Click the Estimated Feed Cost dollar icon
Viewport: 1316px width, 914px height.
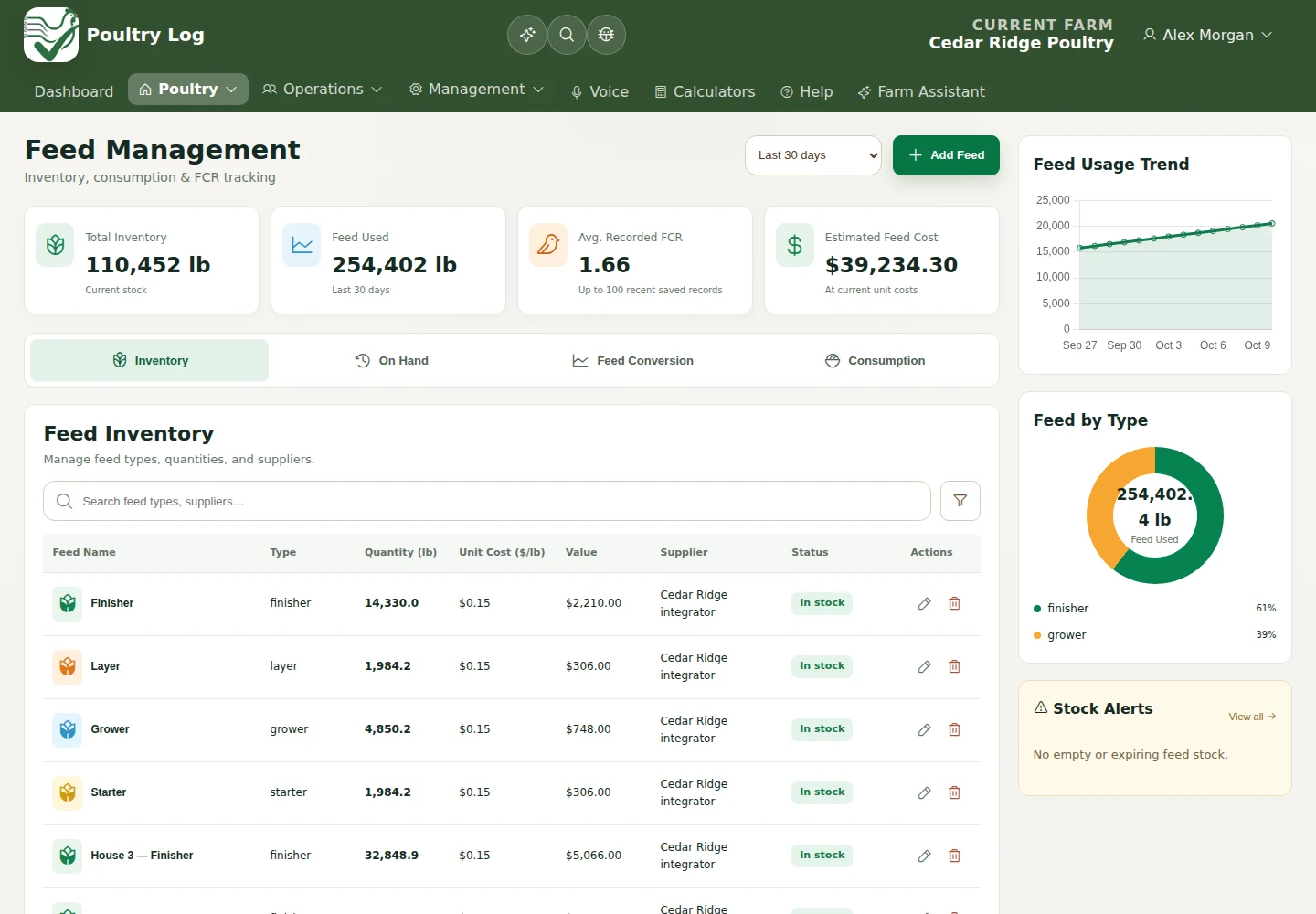click(x=795, y=245)
